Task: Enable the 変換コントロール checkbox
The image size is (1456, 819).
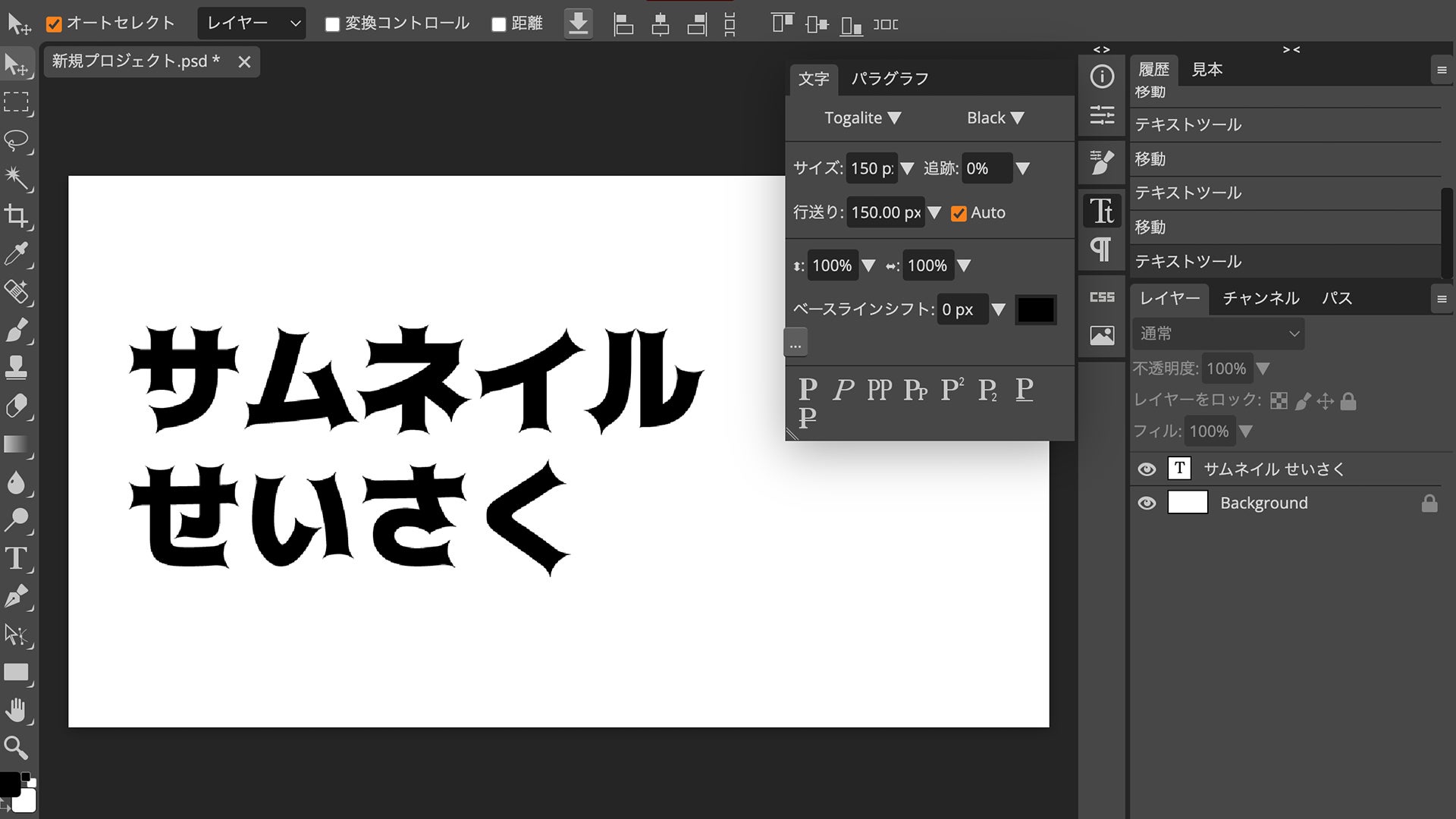Action: (x=332, y=24)
